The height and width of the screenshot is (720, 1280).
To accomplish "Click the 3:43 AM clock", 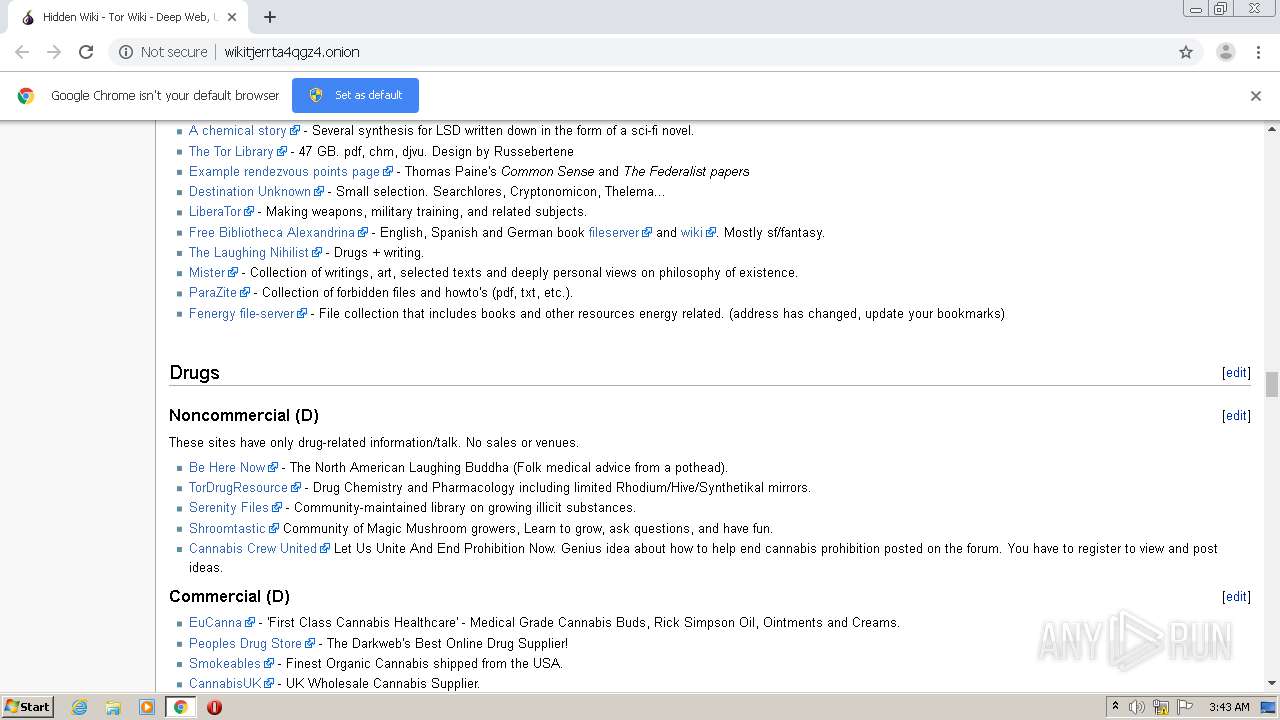I will 1229,707.
